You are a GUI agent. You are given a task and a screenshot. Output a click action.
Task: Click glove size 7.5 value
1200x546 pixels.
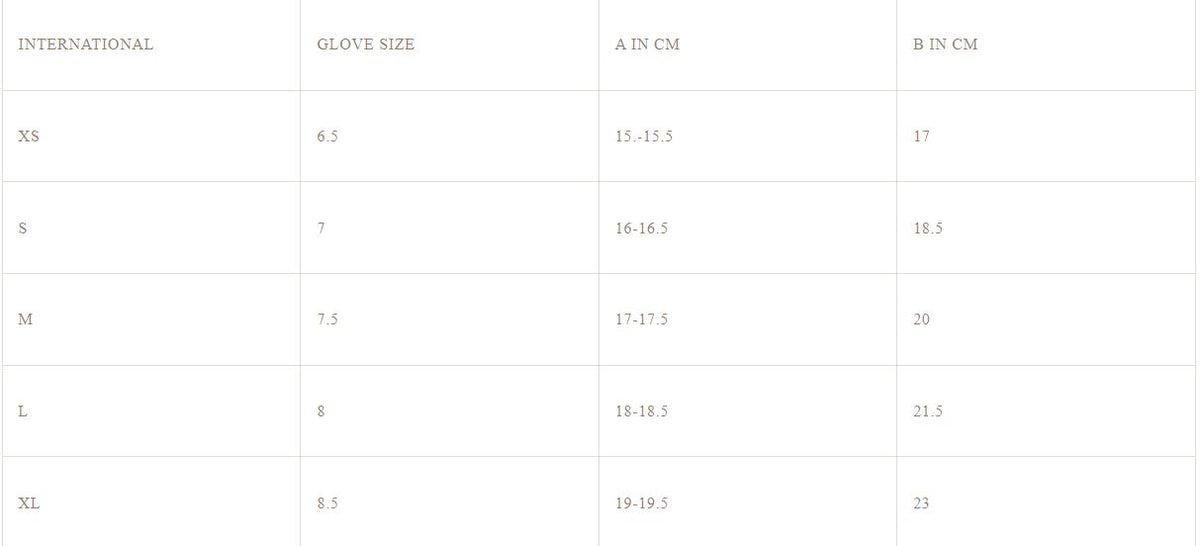[327, 320]
